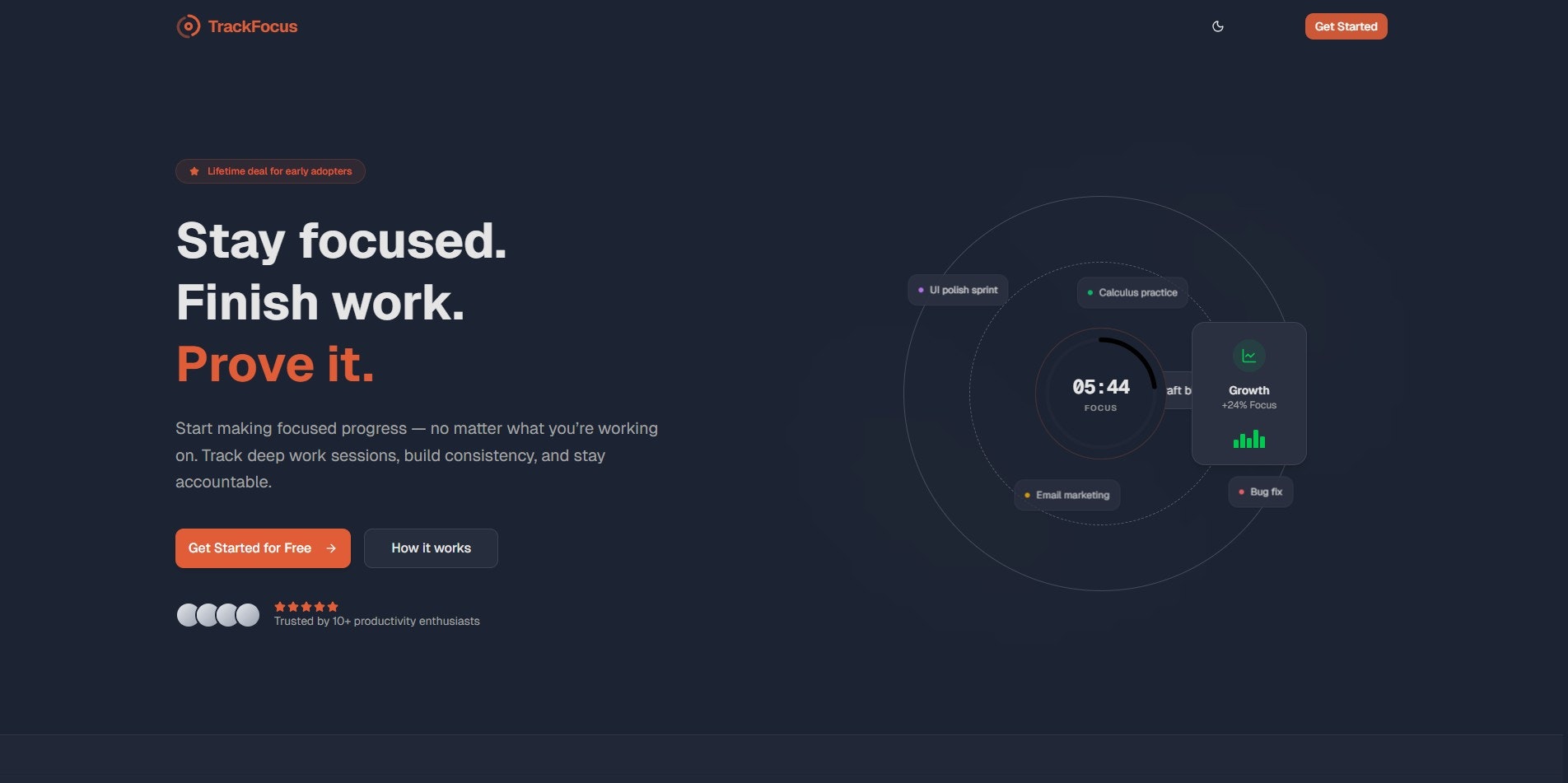Select the star icon in the lifetime deal badge

pos(194,170)
